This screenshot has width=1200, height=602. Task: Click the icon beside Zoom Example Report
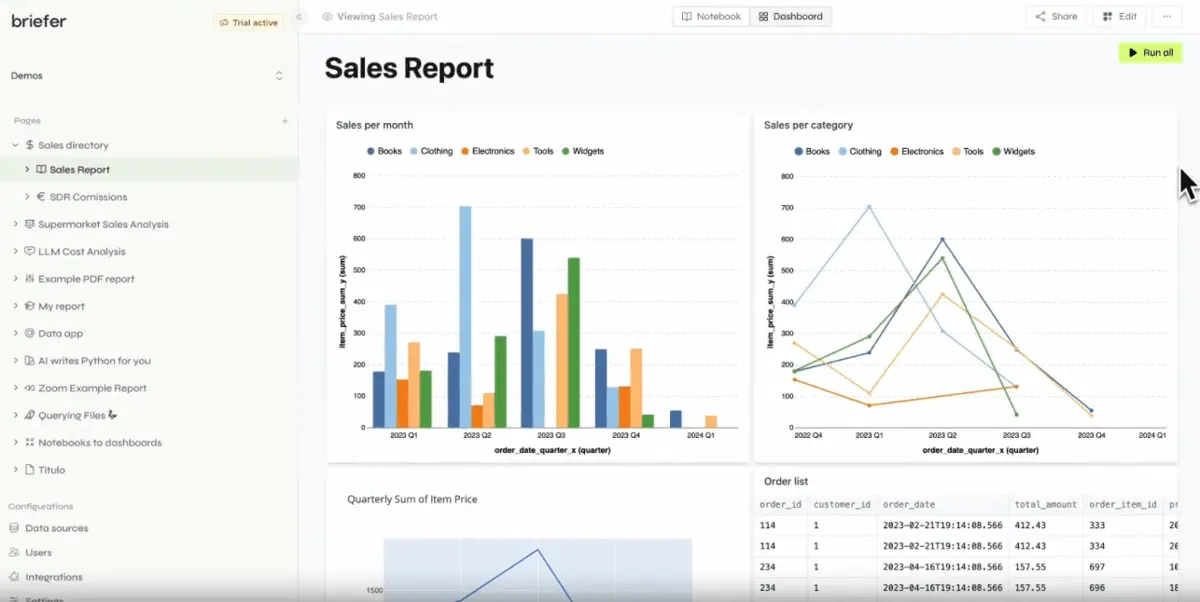point(30,388)
